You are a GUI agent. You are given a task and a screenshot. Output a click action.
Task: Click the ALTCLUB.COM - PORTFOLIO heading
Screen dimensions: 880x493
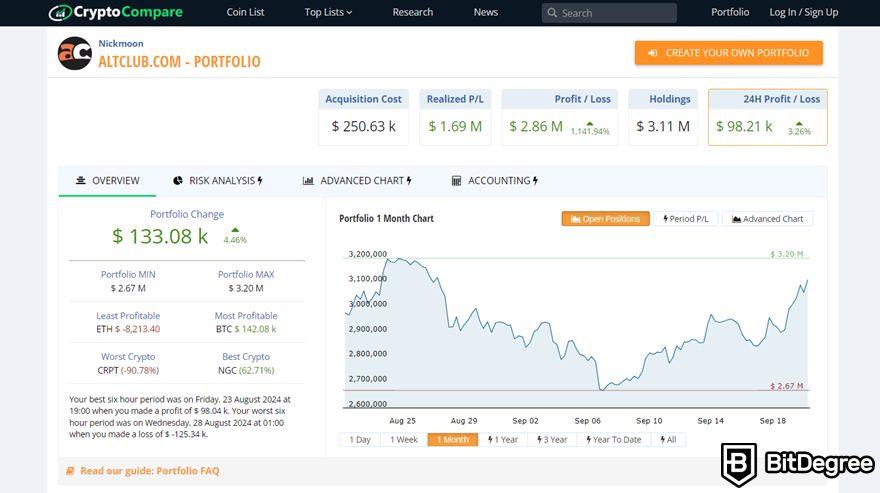tap(180, 62)
